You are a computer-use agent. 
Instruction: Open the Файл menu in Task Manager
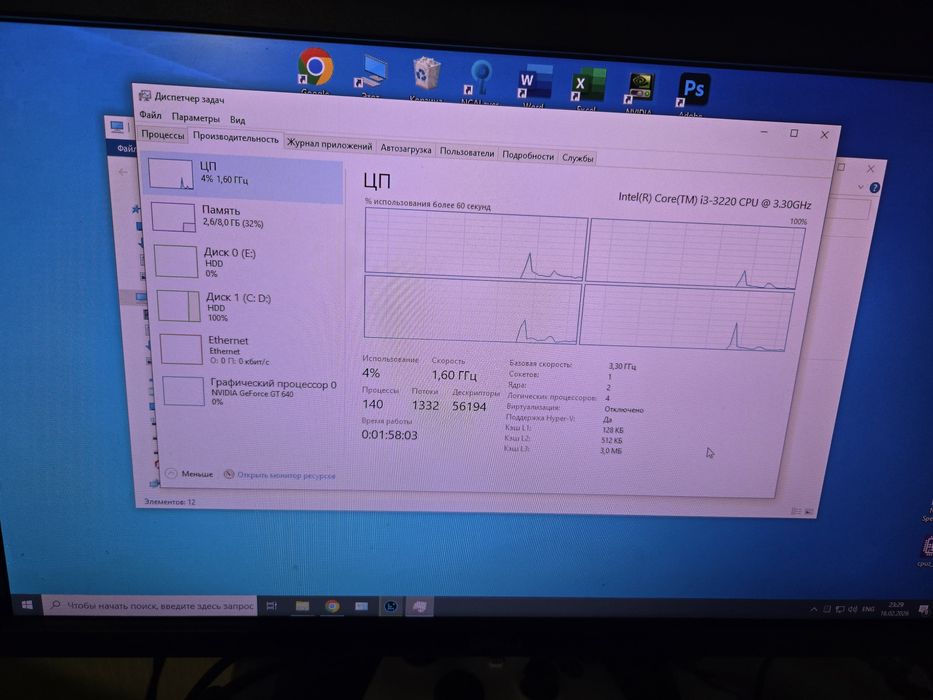pos(151,115)
